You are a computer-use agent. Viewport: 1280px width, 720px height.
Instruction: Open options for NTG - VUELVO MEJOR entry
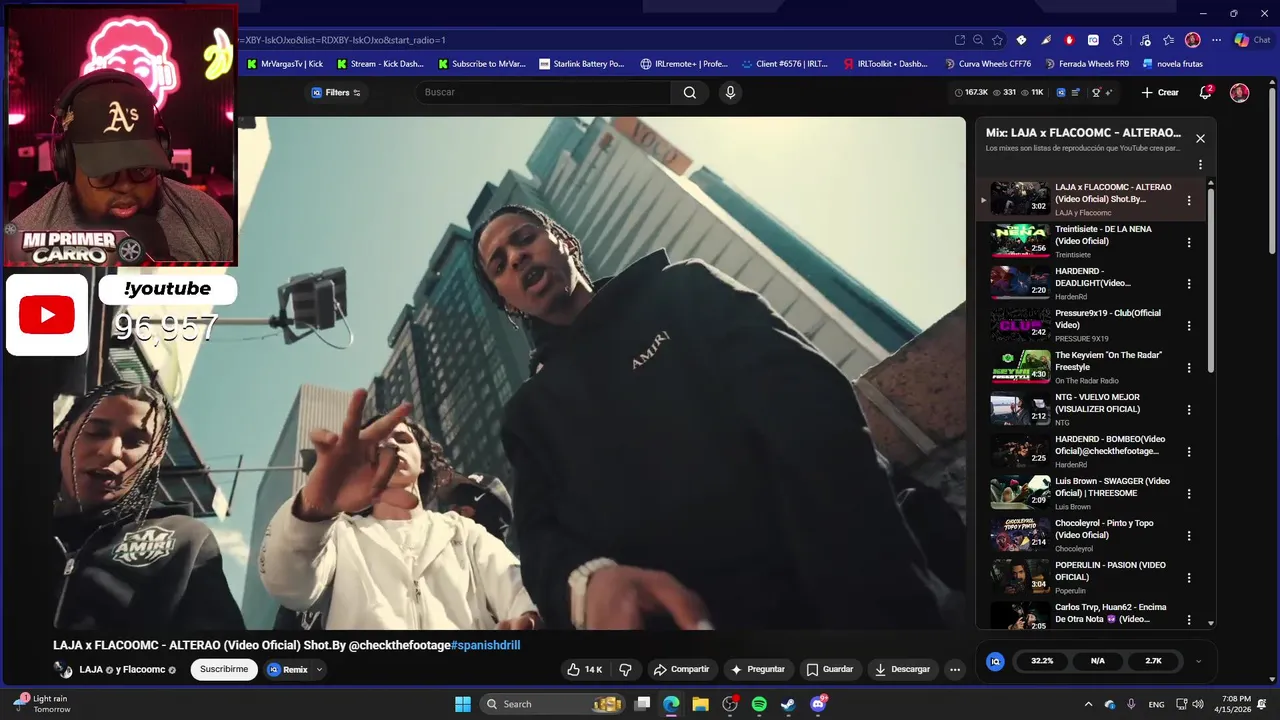pos(1189,410)
